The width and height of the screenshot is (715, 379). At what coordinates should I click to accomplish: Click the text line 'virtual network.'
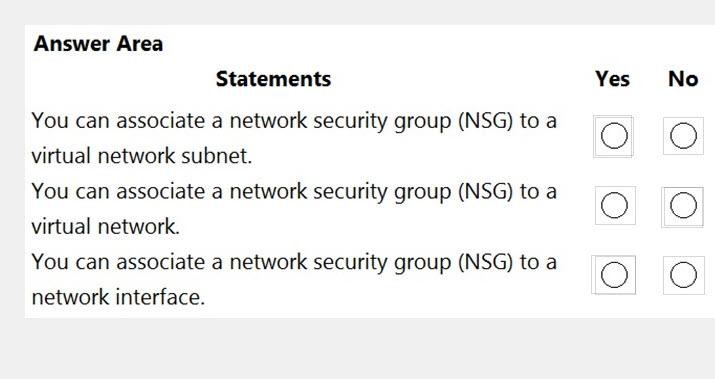(x=105, y=226)
